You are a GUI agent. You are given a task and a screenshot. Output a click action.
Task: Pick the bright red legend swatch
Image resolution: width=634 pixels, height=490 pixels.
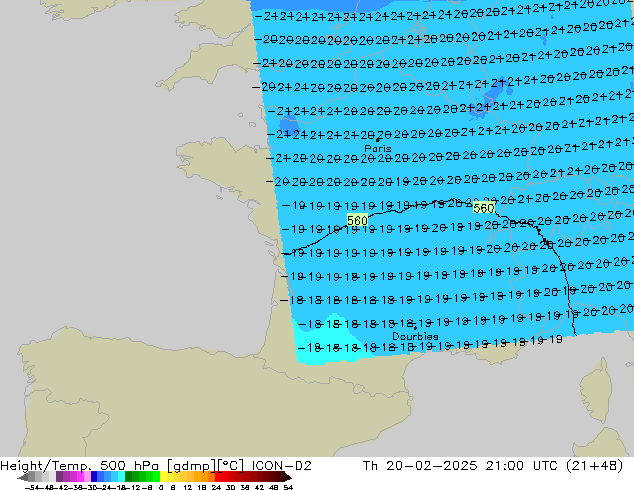(218, 477)
